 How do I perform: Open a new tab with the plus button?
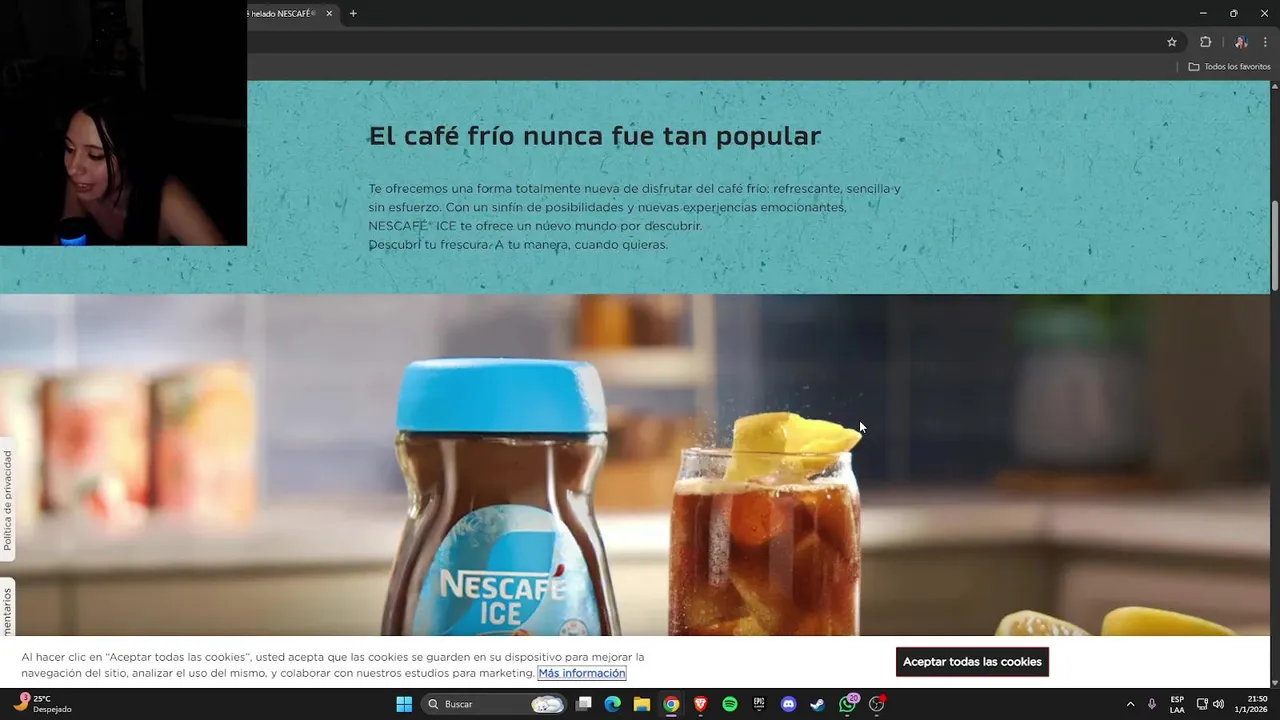[x=353, y=14]
